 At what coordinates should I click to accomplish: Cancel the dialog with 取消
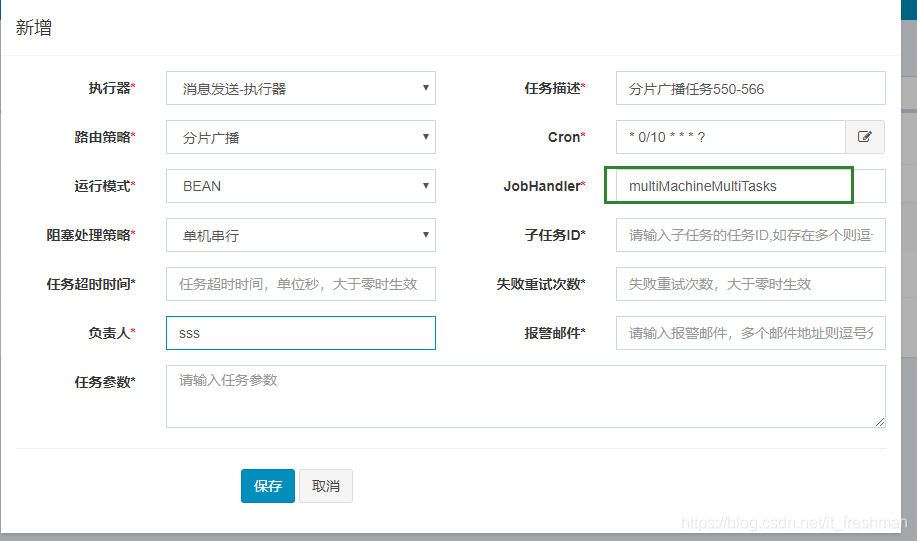pyautogui.click(x=326, y=485)
